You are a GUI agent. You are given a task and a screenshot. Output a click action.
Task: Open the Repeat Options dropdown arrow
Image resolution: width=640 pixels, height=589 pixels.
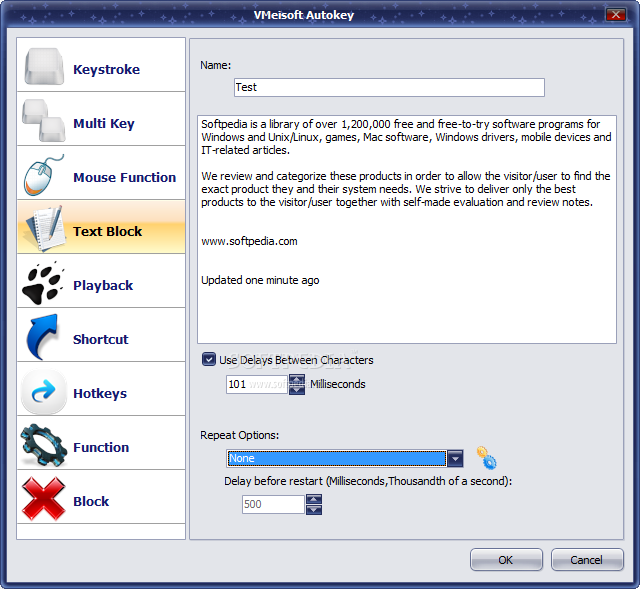click(455, 458)
